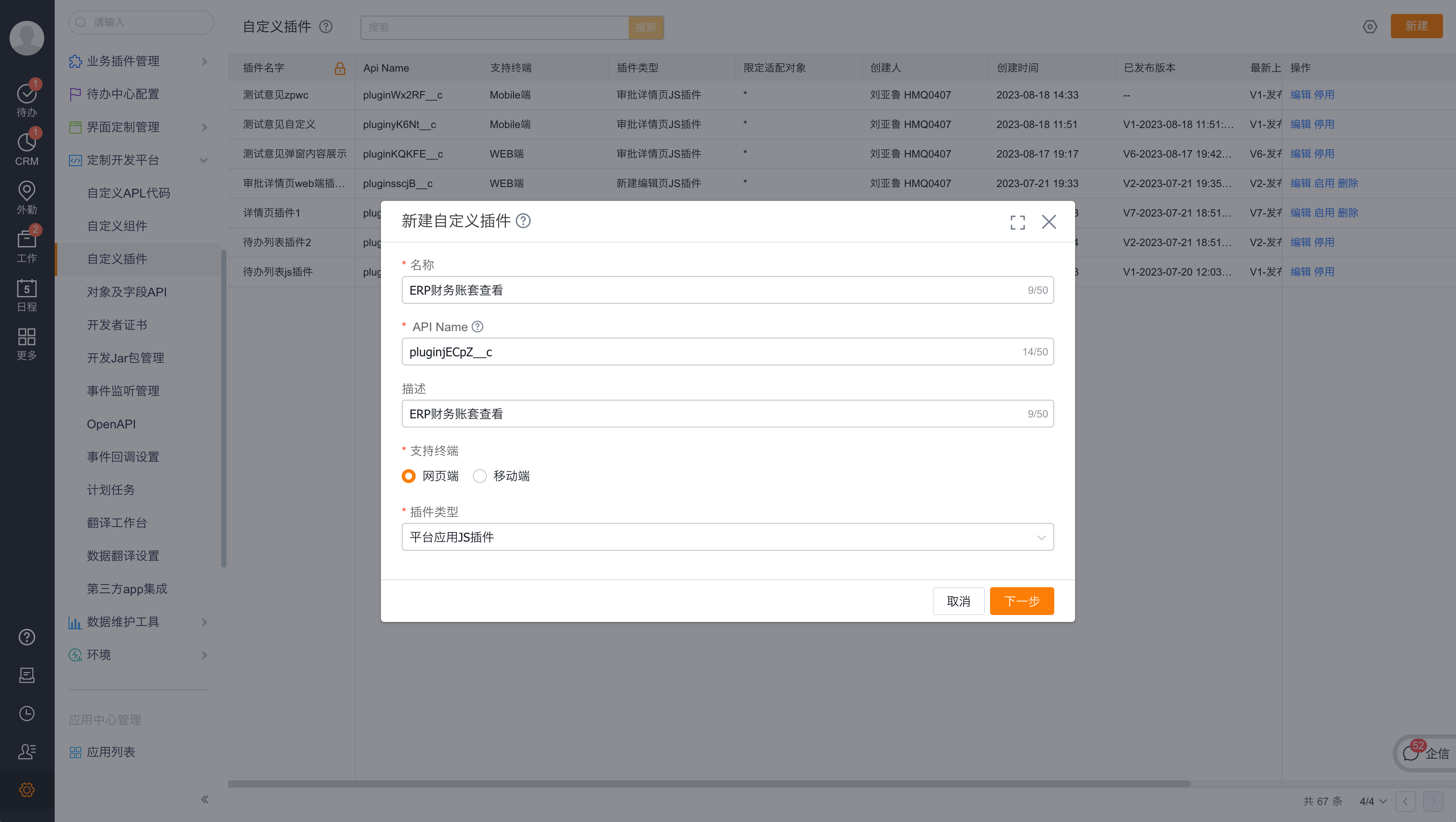Image resolution: width=1456 pixels, height=822 pixels.
Task: Click the orange settings gear in sidebar
Action: click(x=26, y=790)
